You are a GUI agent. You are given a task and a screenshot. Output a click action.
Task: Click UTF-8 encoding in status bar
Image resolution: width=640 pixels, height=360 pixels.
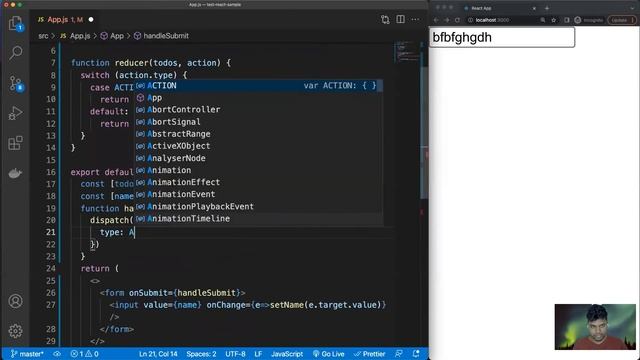[236, 354]
